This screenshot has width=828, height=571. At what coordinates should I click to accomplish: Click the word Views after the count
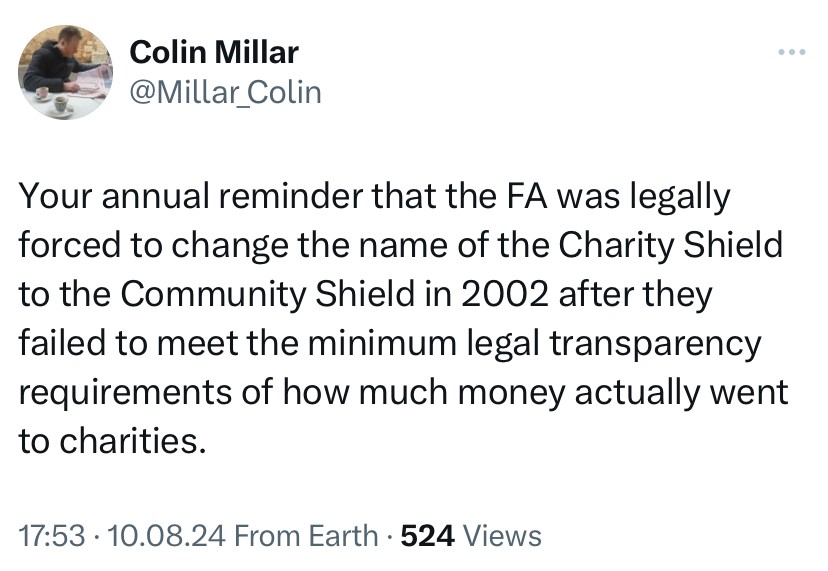click(x=504, y=536)
